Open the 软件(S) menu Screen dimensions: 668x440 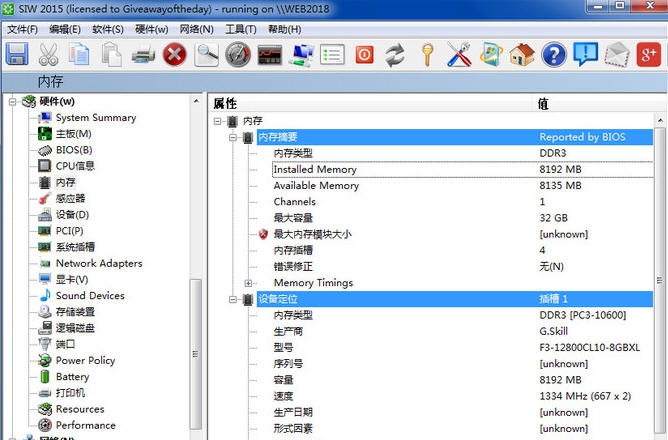pos(108,29)
